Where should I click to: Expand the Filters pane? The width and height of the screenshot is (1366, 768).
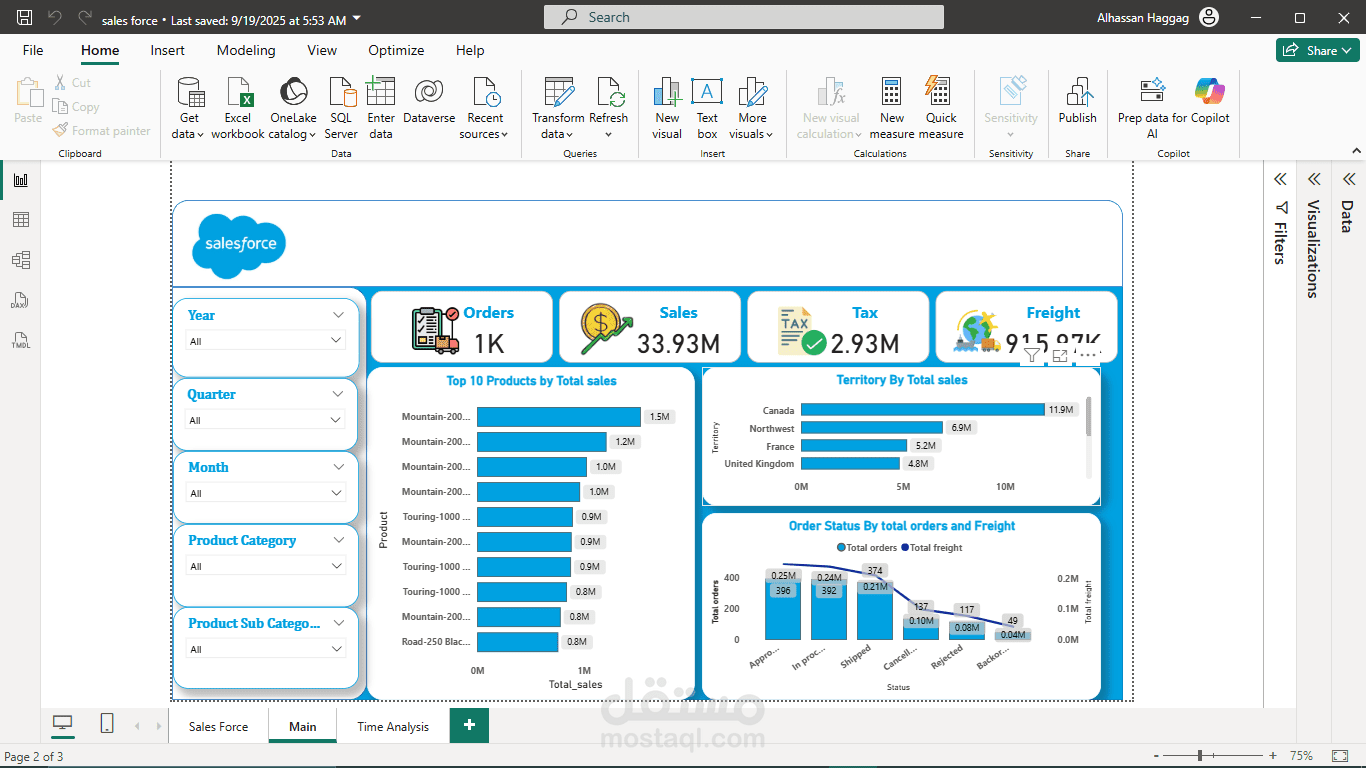(1279, 180)
